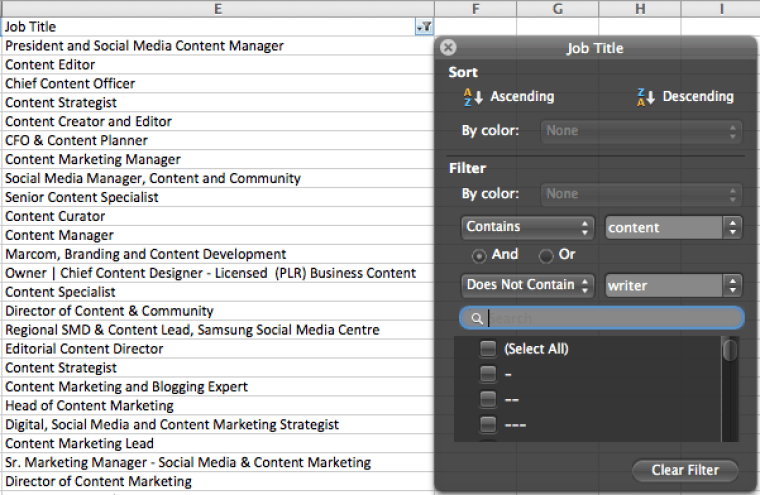Select the Director of Content Marketing cell
Screen dimensions: 760x495
tap(218, 481)
